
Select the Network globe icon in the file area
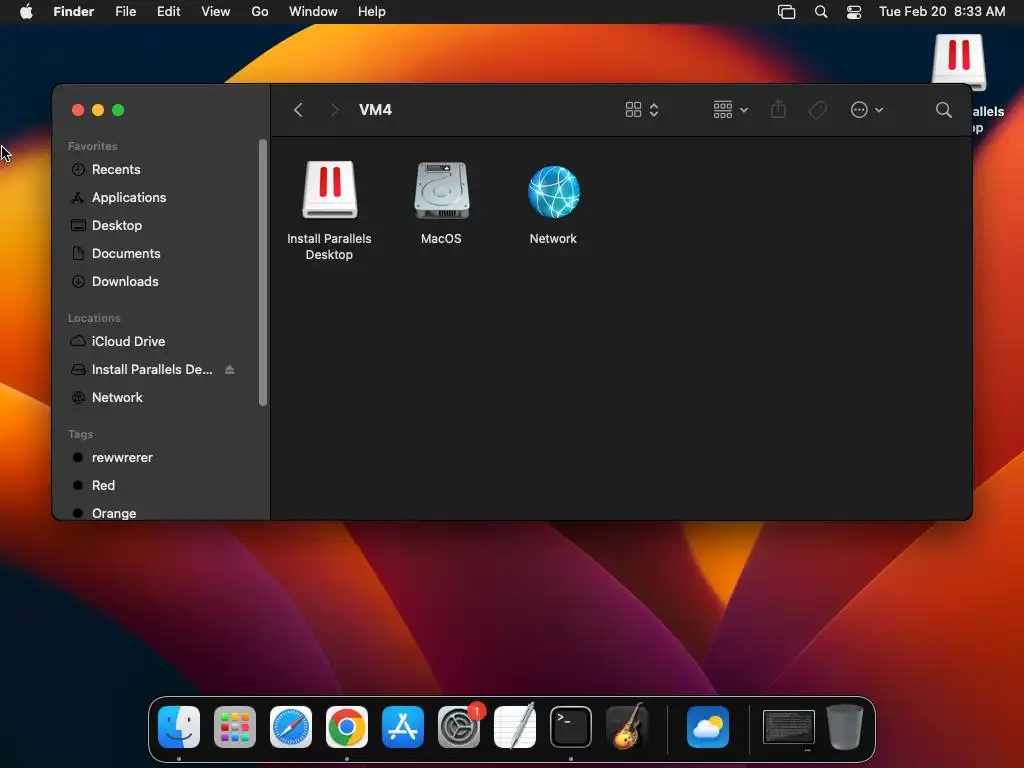pyautogui.click(x=553, y=191)
